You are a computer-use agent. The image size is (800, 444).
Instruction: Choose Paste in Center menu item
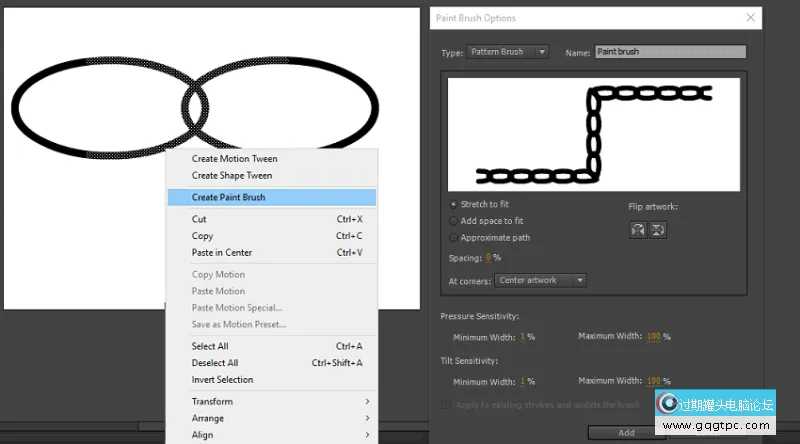(270, 253)
